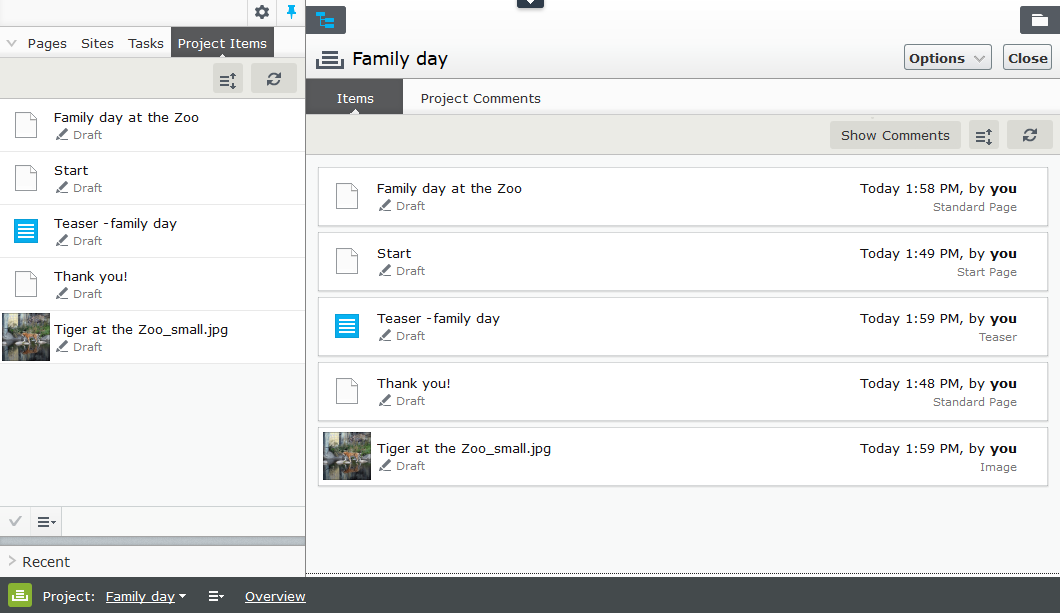Refresh the main project Items list
This screenshot has width=1060, height=613.
pos(1030,136)
